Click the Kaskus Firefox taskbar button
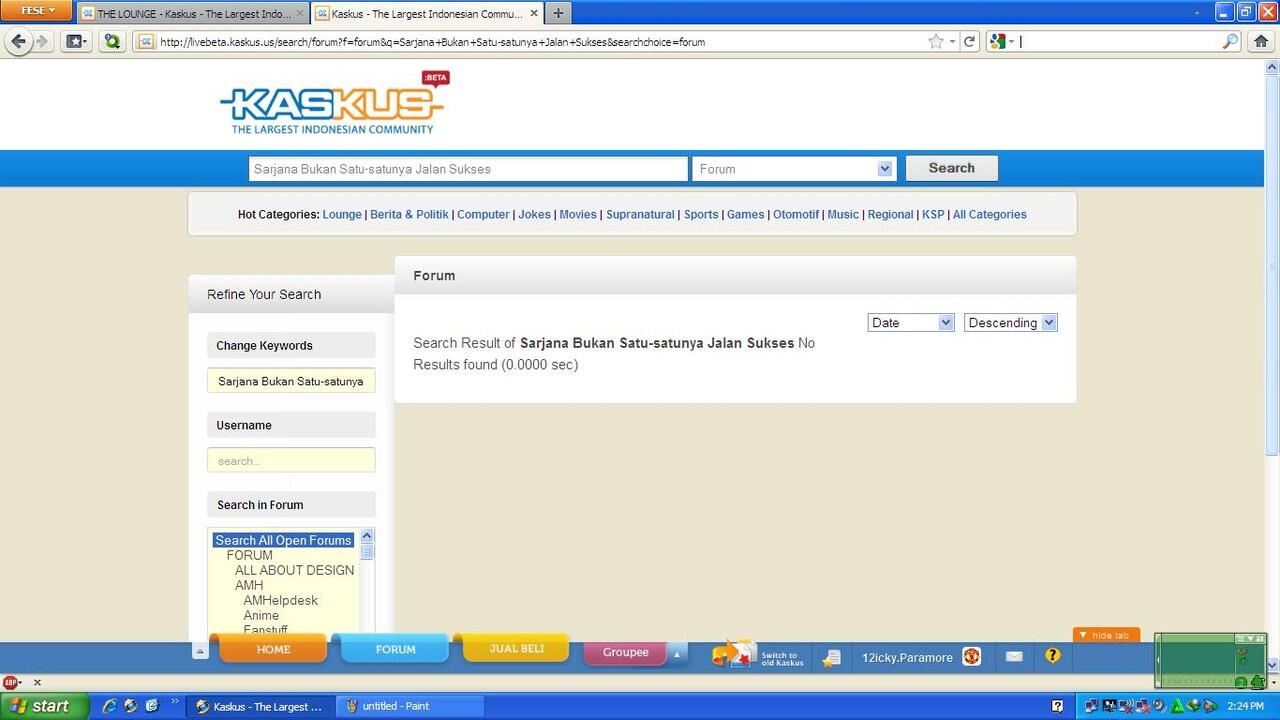Viewport: 1280px width, 720px height. click(260, 706)
